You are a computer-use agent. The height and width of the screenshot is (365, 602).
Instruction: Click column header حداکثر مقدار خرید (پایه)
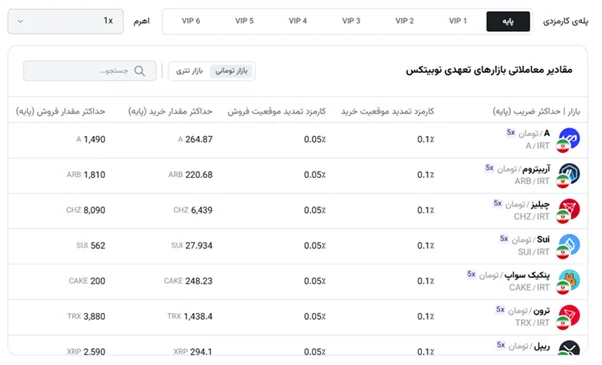click(x=170, y=111)
